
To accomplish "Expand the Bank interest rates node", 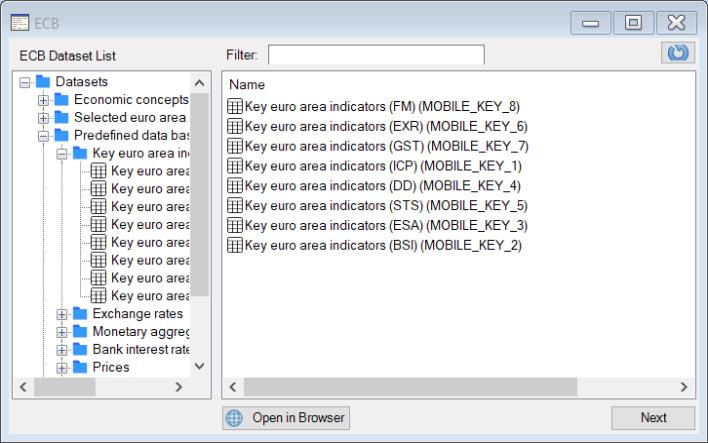I will [62, 350].
